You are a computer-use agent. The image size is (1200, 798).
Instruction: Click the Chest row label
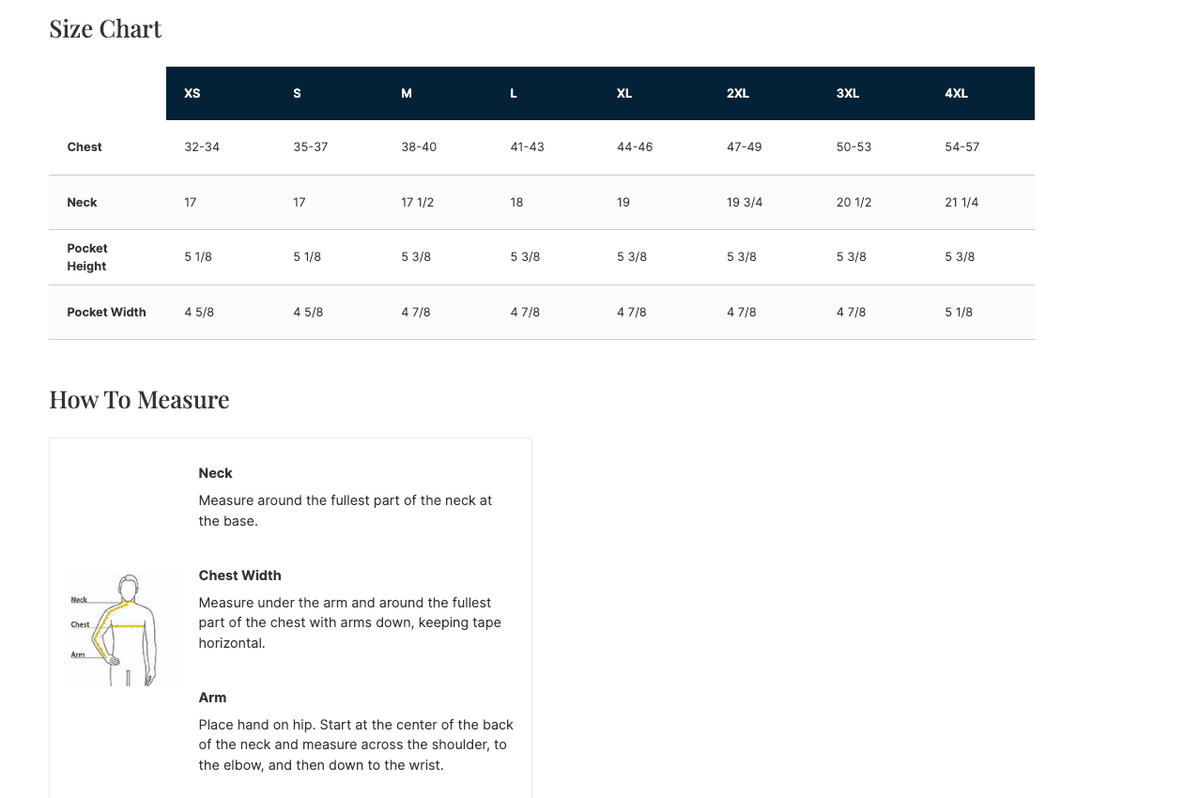84,147
